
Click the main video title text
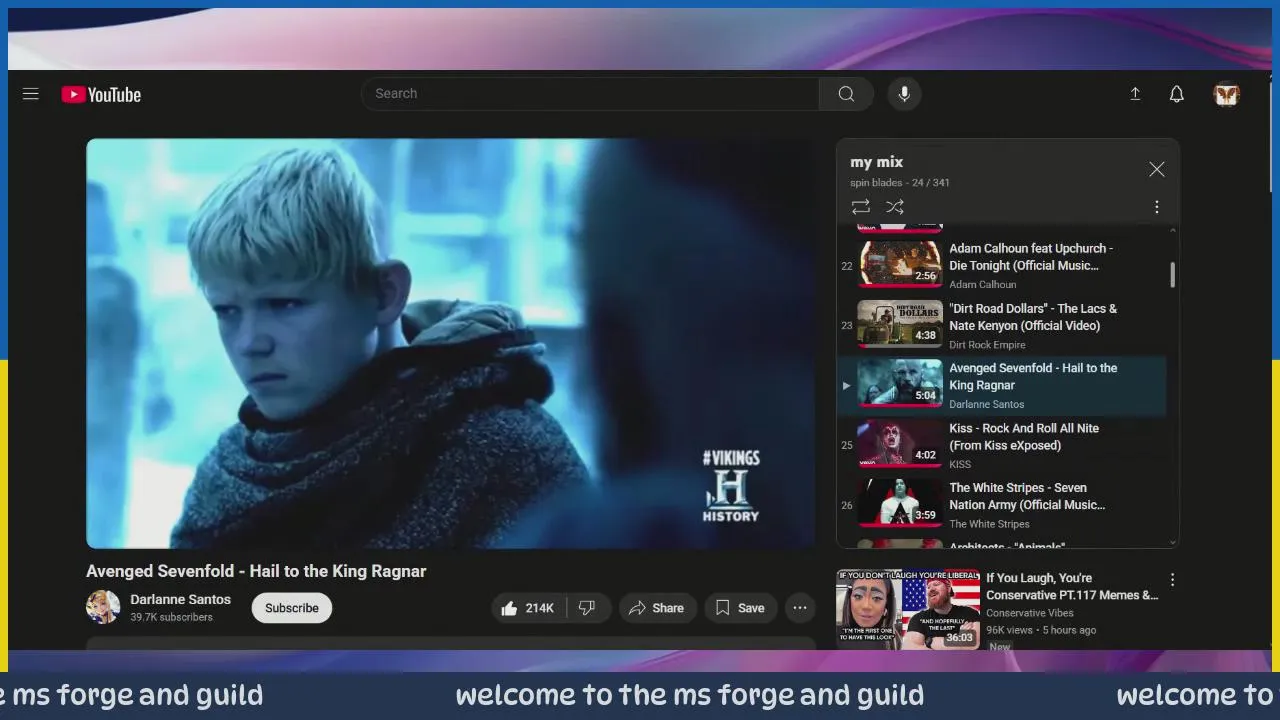point(256,571)
